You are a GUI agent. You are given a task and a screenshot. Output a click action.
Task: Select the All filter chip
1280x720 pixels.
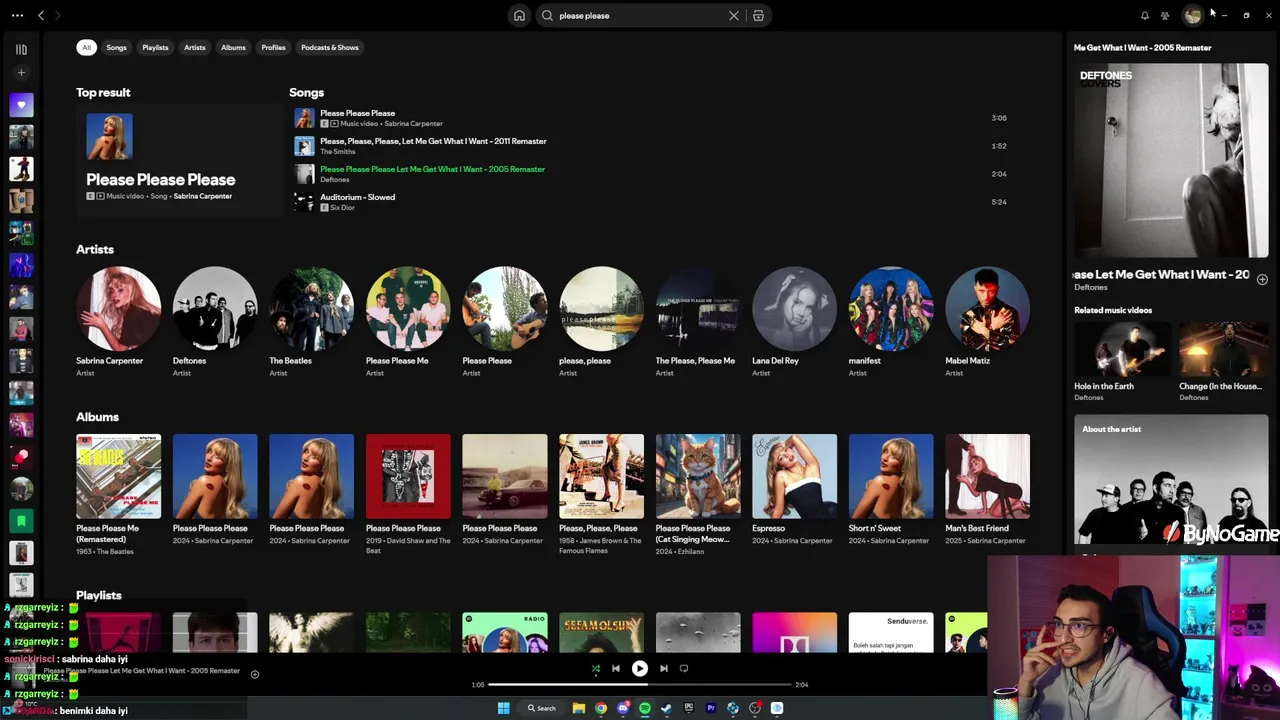coord(87,48)
